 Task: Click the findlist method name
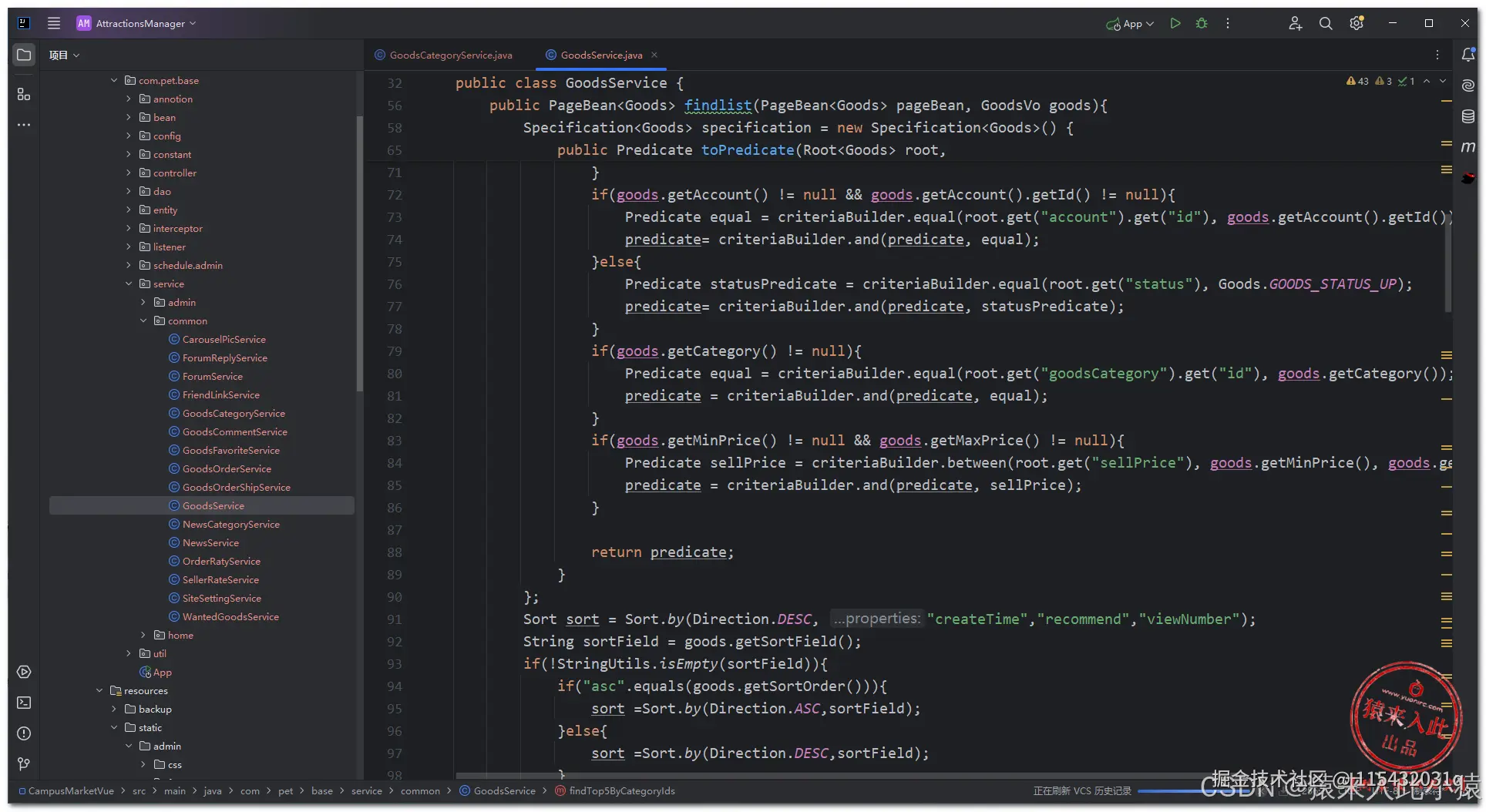718,105
